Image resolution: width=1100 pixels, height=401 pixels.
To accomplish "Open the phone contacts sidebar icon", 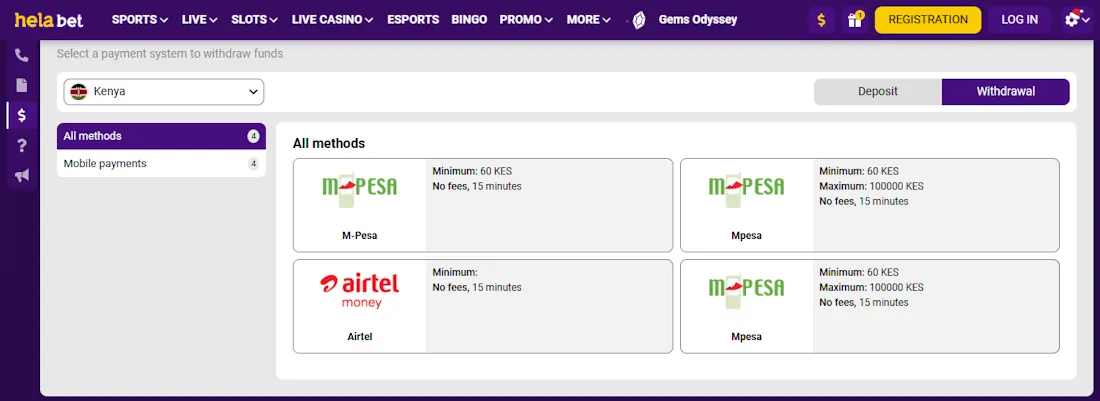I will (22, 55).
